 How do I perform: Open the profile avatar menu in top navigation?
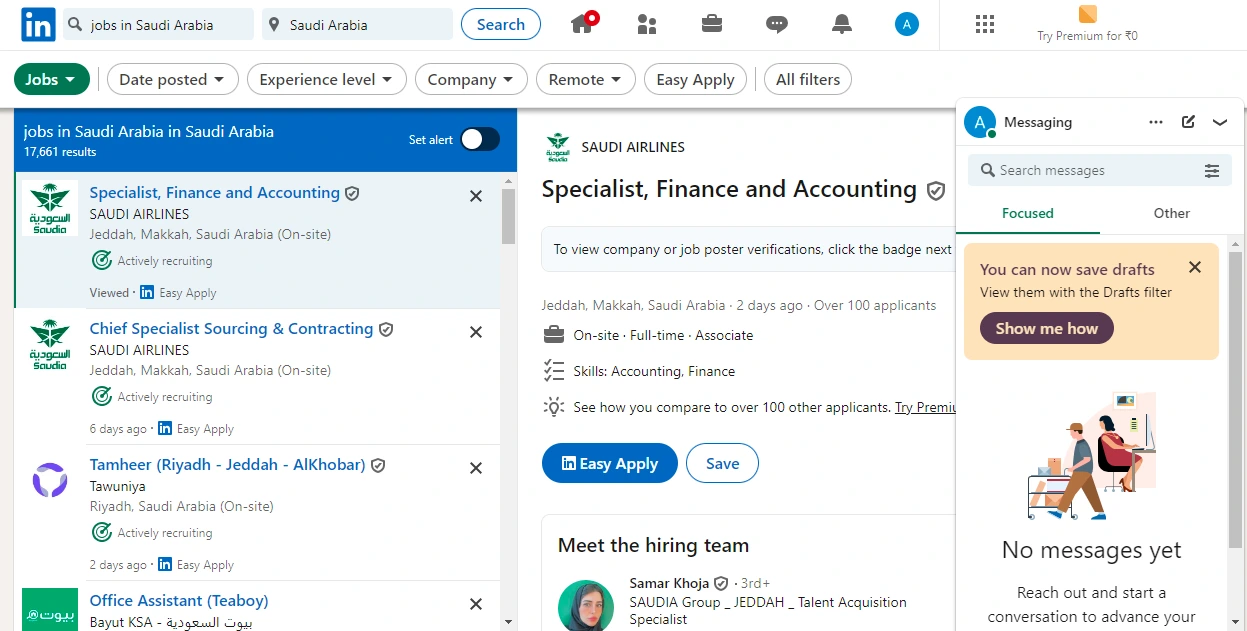click(x=907, y=24)
